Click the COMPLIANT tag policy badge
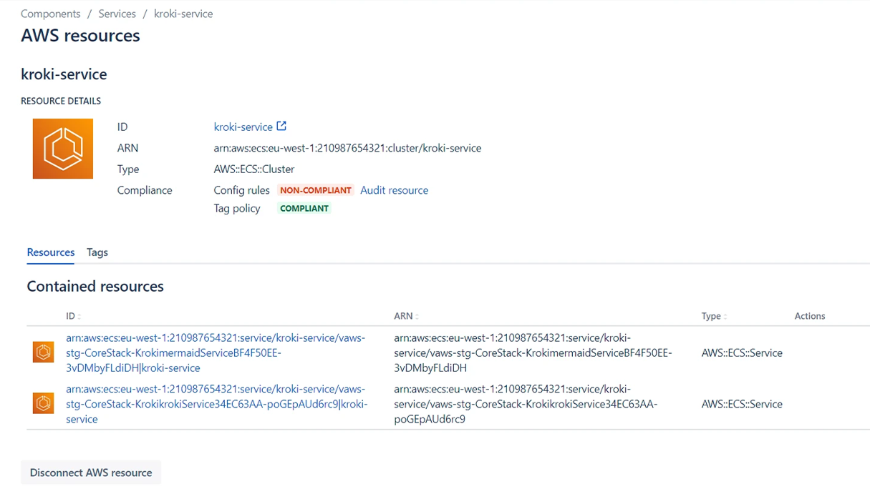The width and height of the screenshot is (870, 494). click(304, 208)
